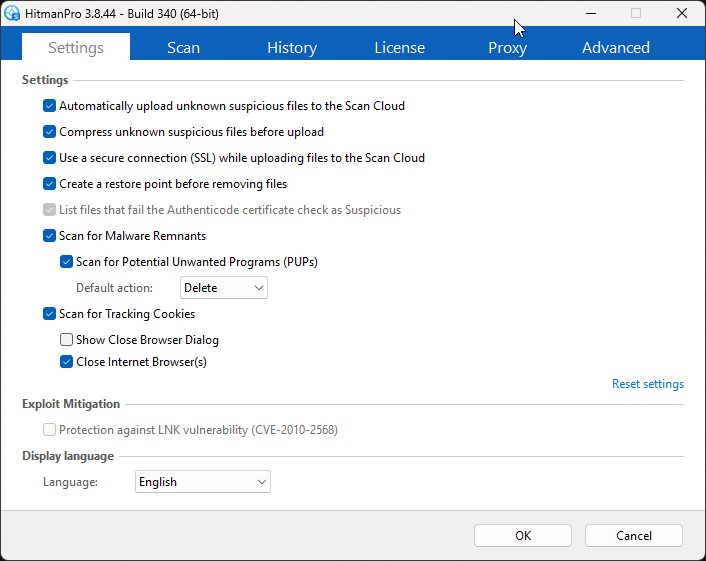
Task: Click the Reset settings link
Action: click(648, 384)
